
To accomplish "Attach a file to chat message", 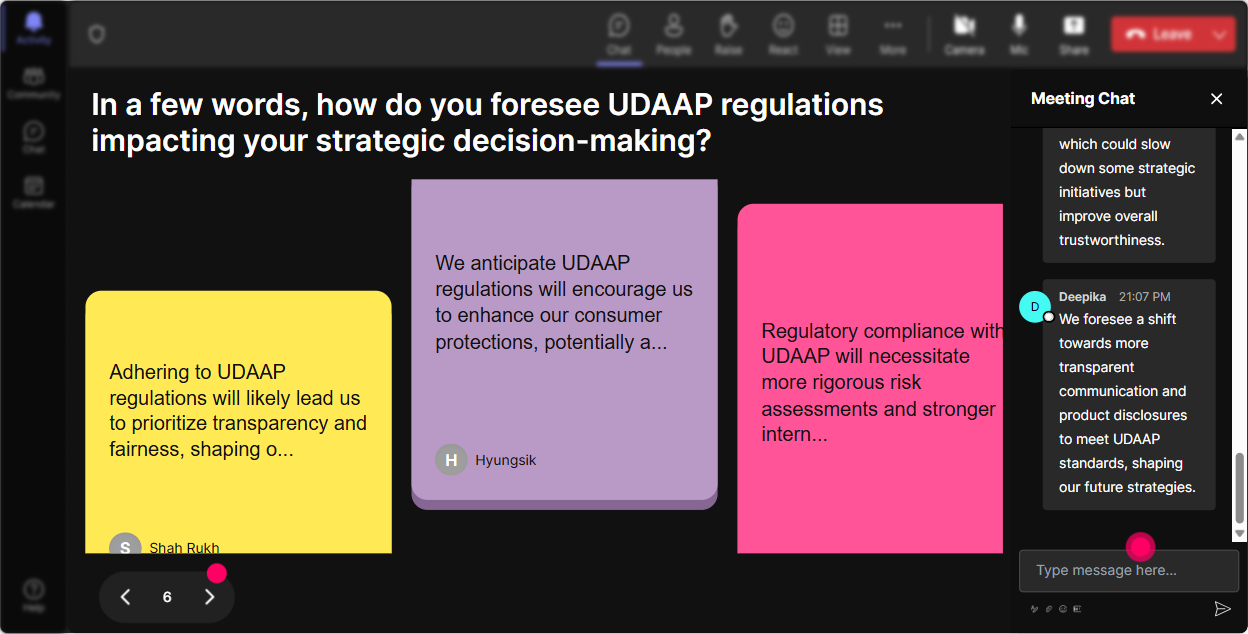I will 1049,609.
